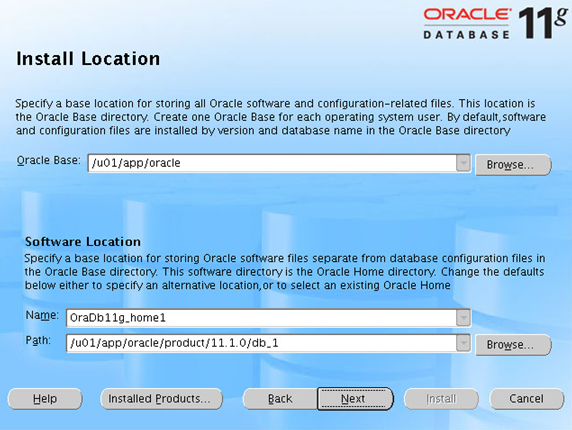Click into the software Path field

261,343
